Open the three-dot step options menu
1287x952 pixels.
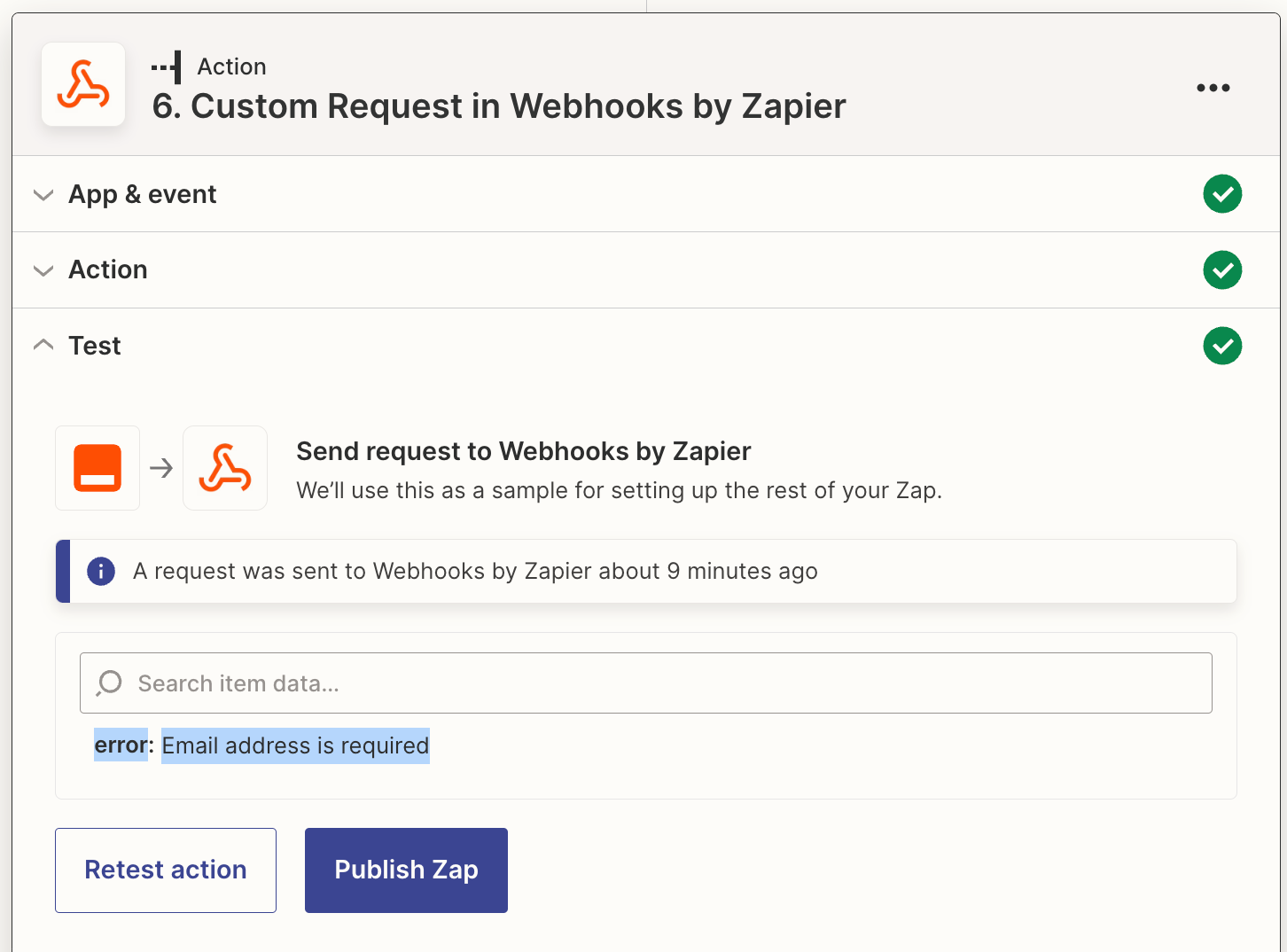coord(1213,88)
